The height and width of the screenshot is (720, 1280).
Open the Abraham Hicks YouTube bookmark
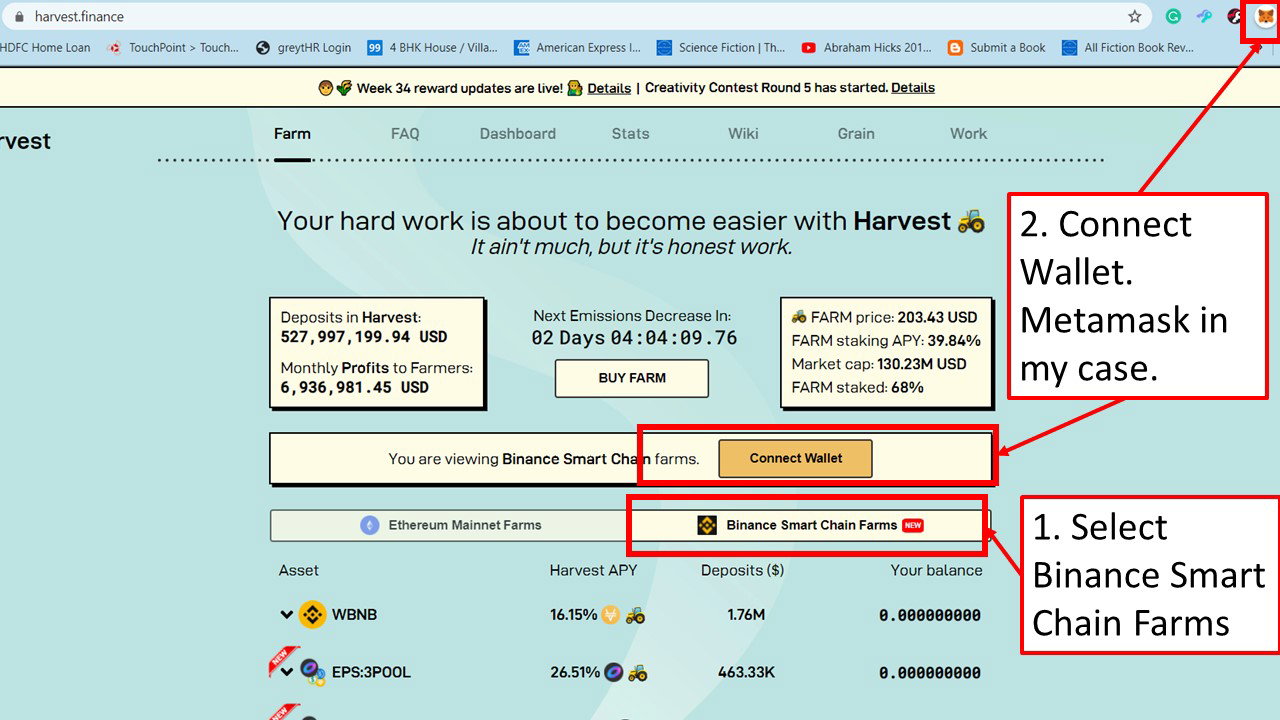click(x=866, y=47)
